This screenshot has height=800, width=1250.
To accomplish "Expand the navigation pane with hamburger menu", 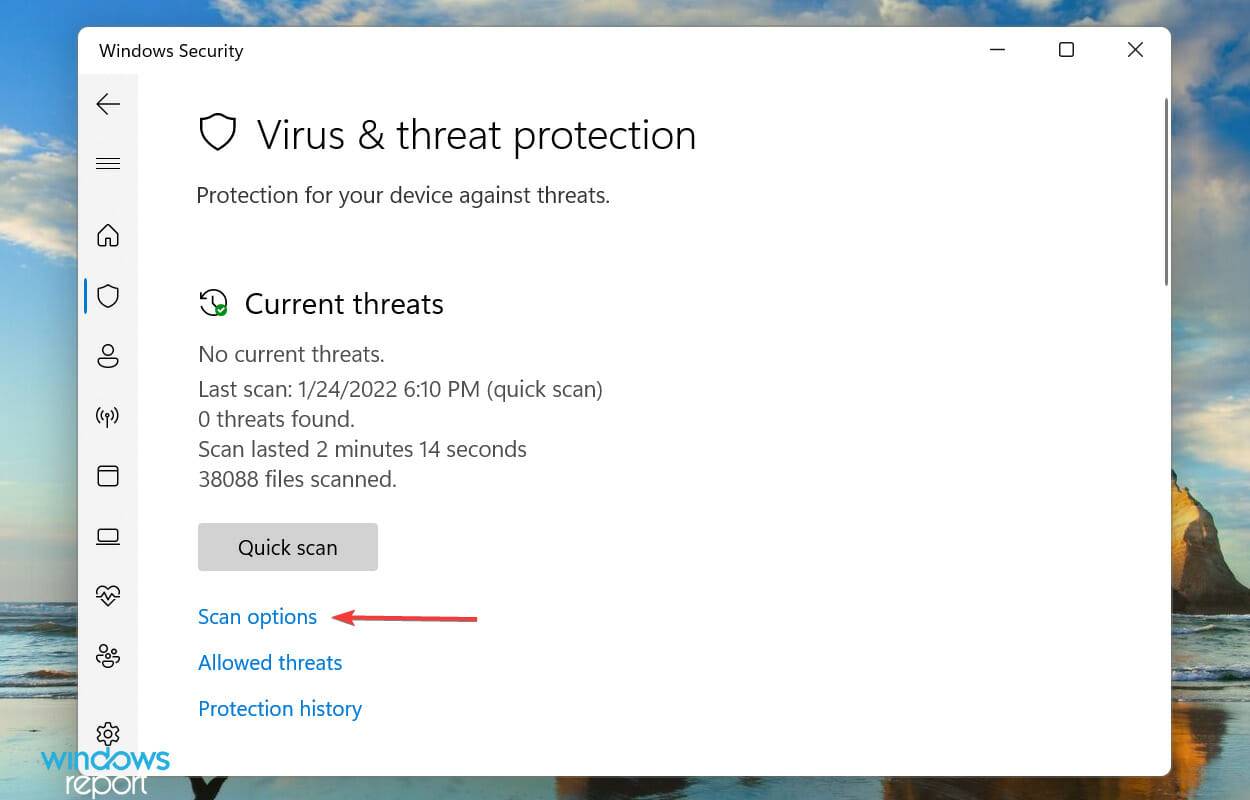I will click(108, 163).
